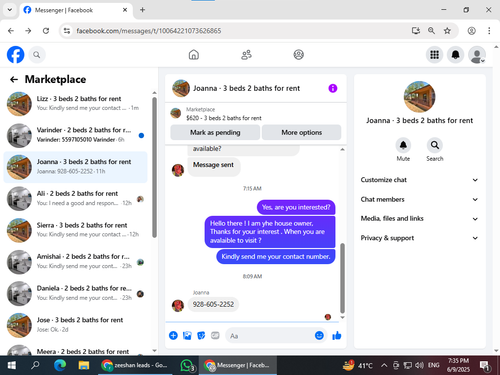Expand Media, files and links section

pyautogui.click(x=419, y=219)
